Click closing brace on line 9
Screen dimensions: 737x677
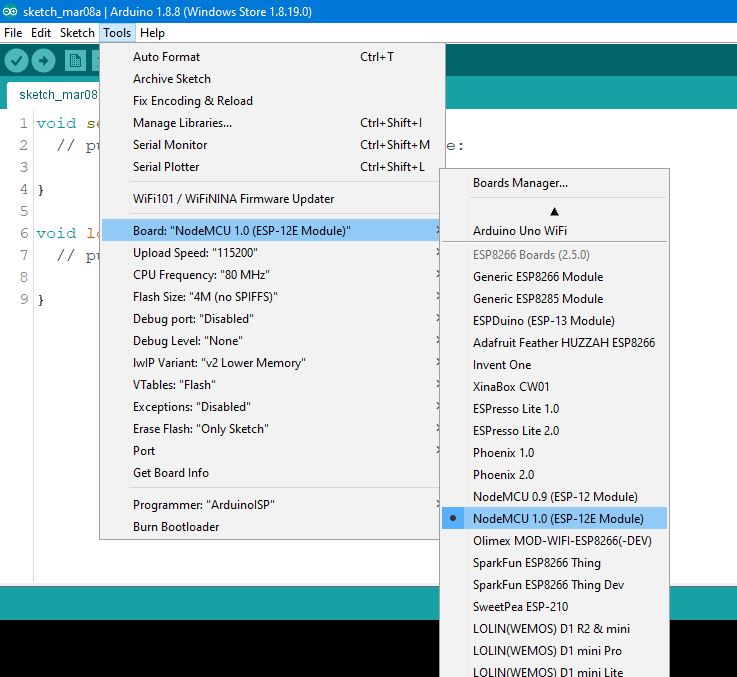point(41,299)
